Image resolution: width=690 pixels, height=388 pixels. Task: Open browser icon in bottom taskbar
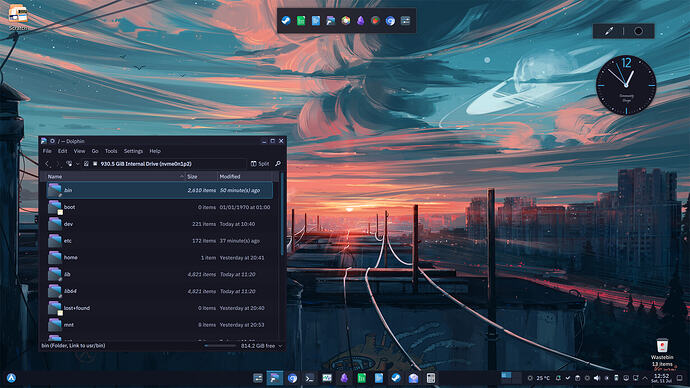coord(292,378)
